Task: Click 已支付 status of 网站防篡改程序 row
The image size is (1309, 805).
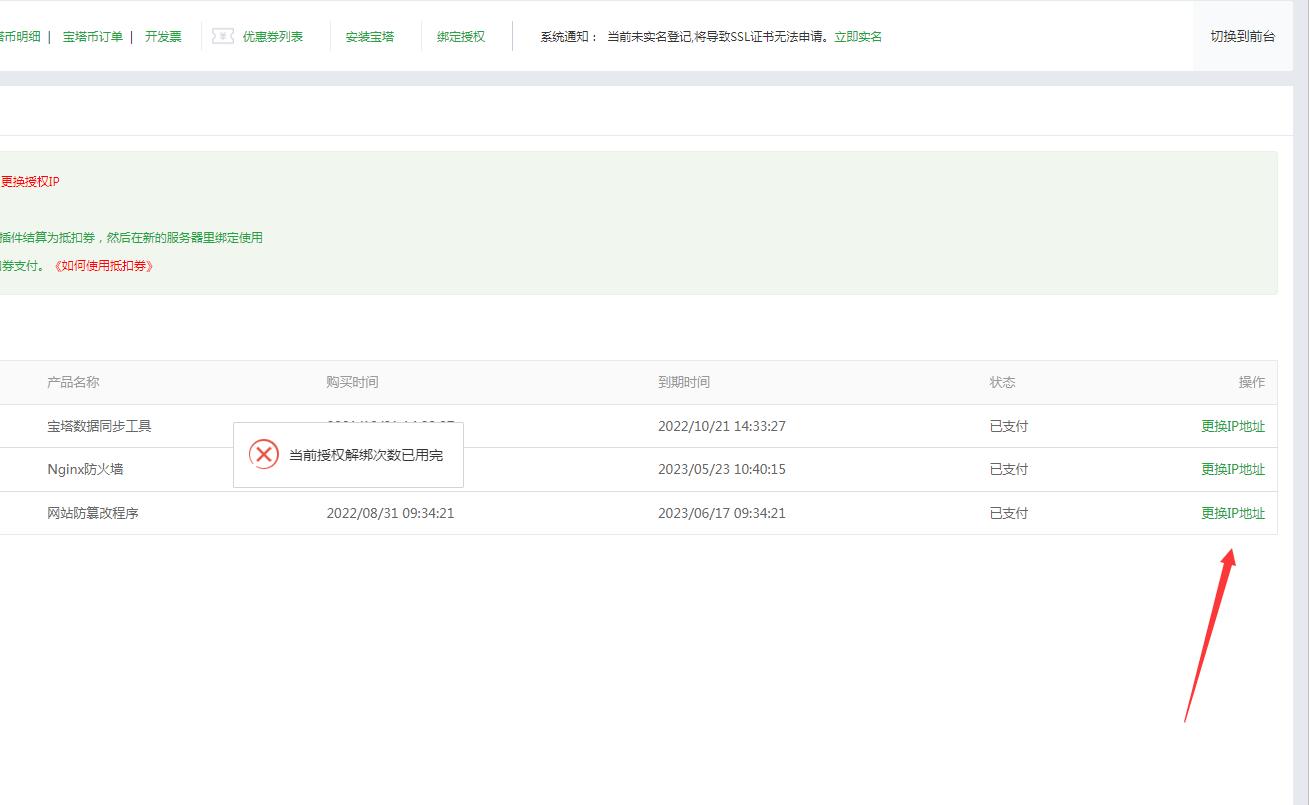Action: pos(1009,513)
